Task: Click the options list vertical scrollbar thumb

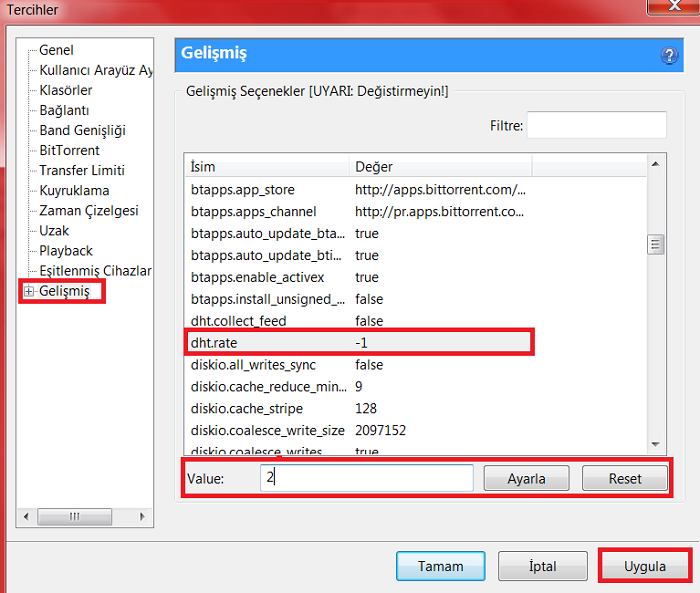Action: click(655, 244)
